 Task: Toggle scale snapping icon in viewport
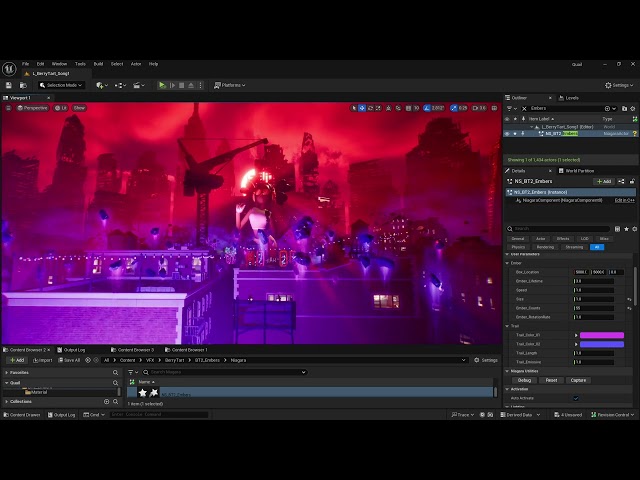click(x=453, y=108)
